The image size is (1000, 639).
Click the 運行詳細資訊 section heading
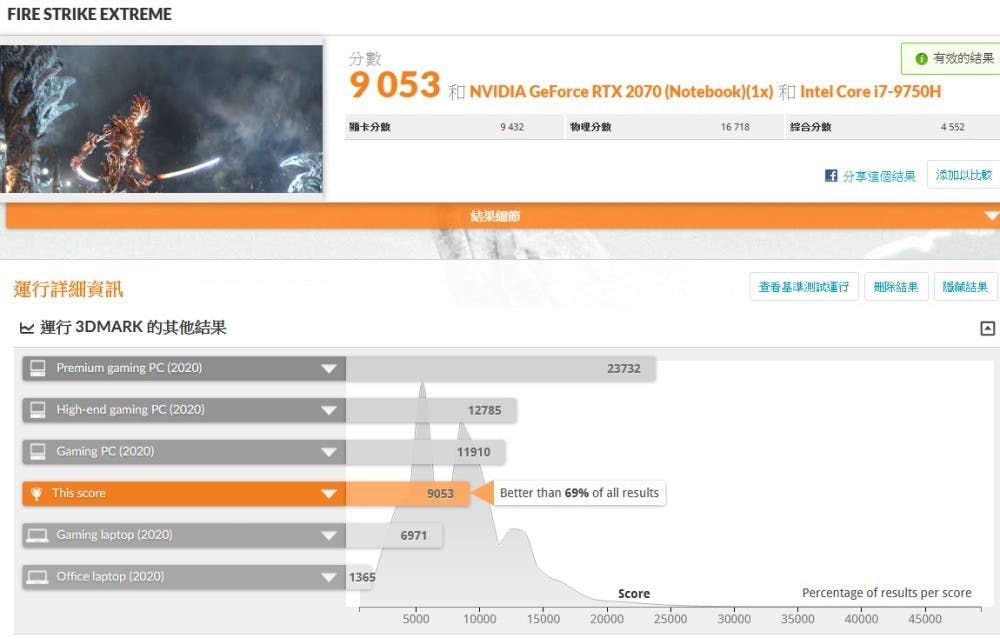[68, 290]
